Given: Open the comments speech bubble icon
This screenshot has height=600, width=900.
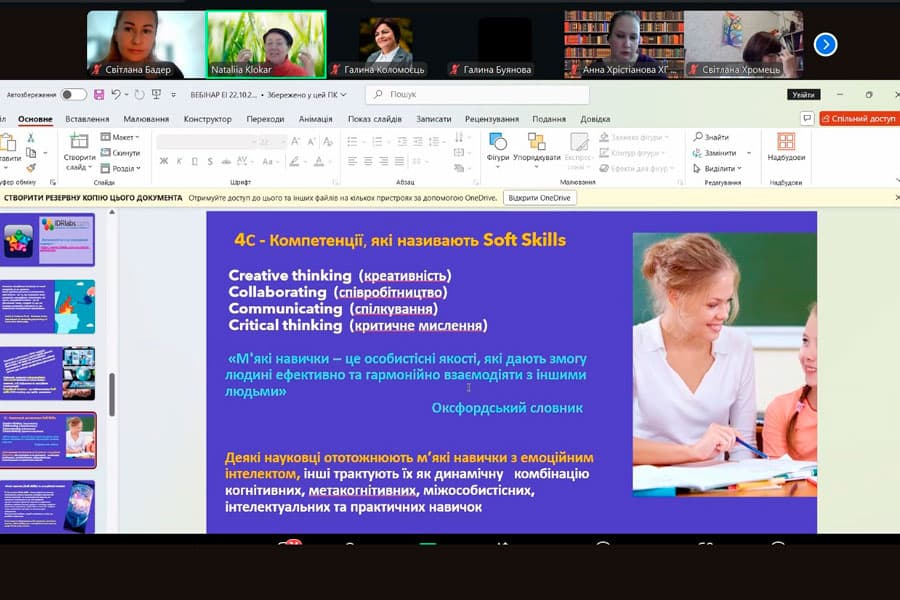Looking at the screenshot, I should 807,118.
